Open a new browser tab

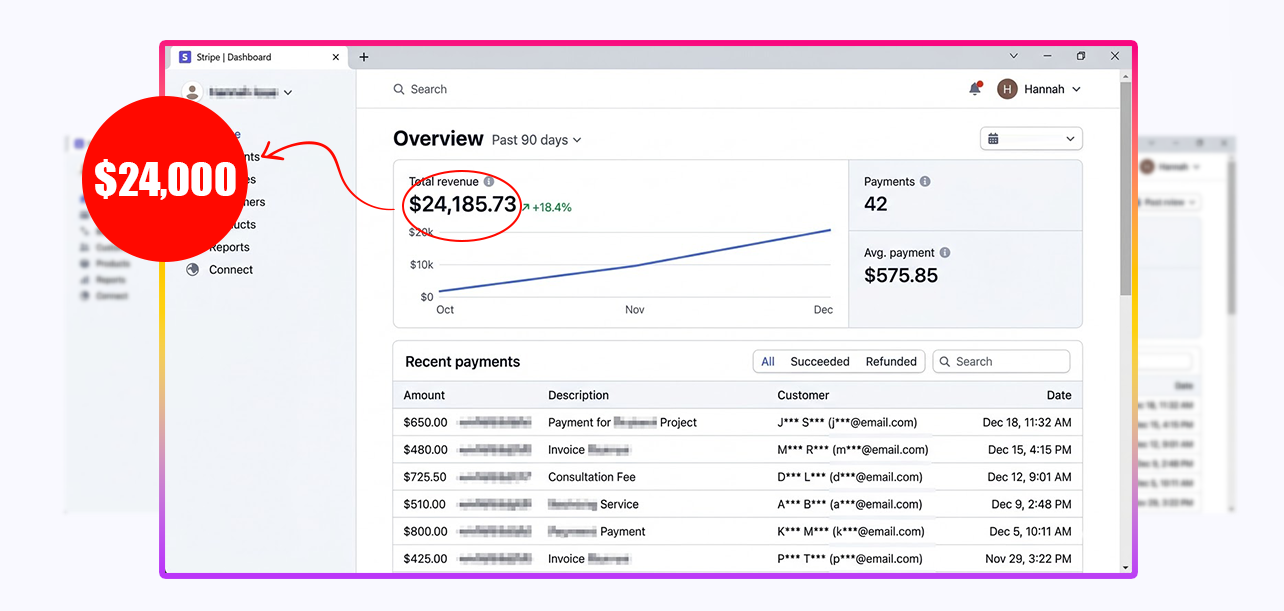(364, 57)
